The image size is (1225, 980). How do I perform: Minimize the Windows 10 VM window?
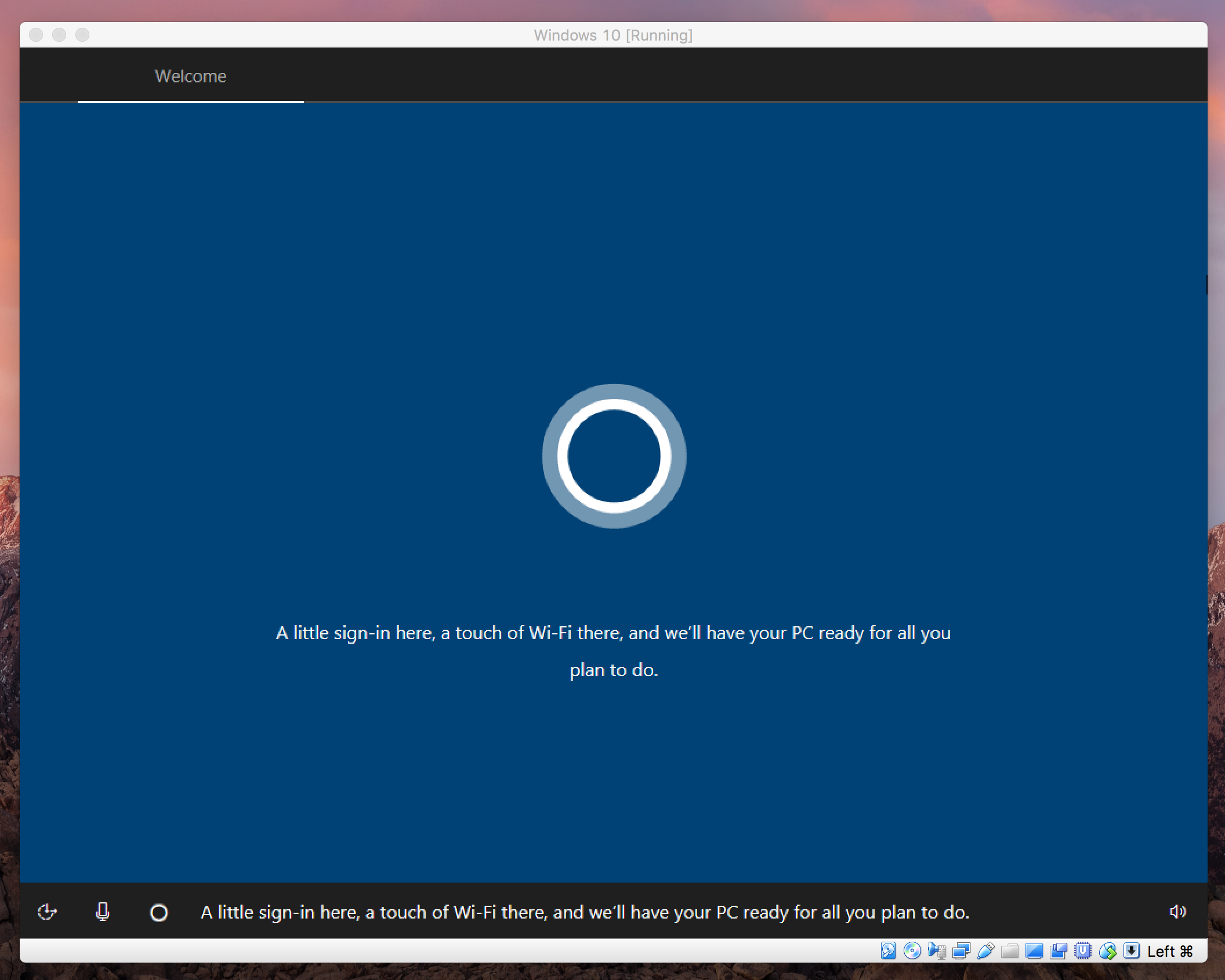[59, 35]
